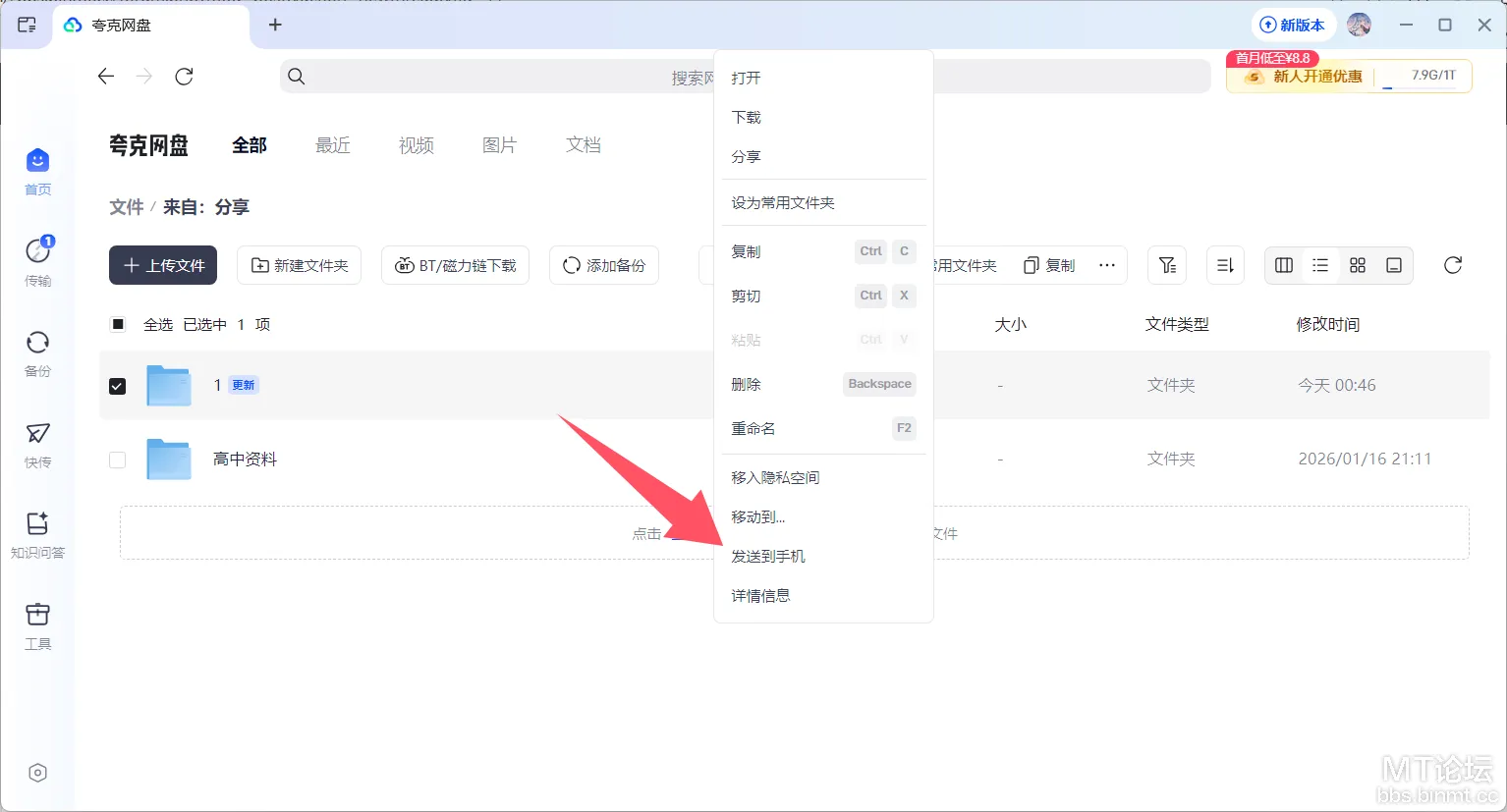Expand the three-dots more actions menu
Image resolution: width=1507 pixels, height=812 pixels.
[x=1107, y=265]
